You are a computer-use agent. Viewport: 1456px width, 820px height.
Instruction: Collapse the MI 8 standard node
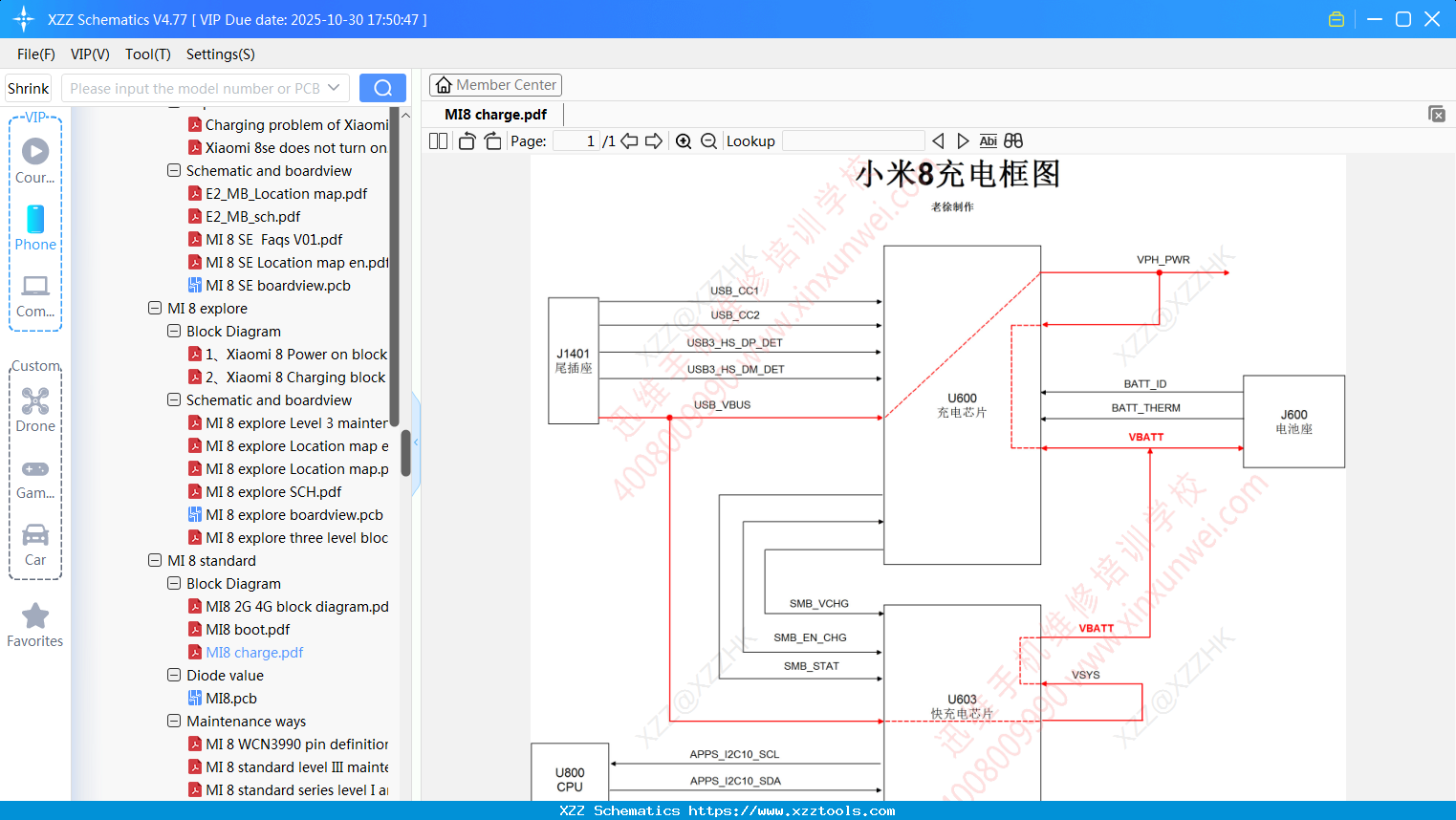[155, 561]
